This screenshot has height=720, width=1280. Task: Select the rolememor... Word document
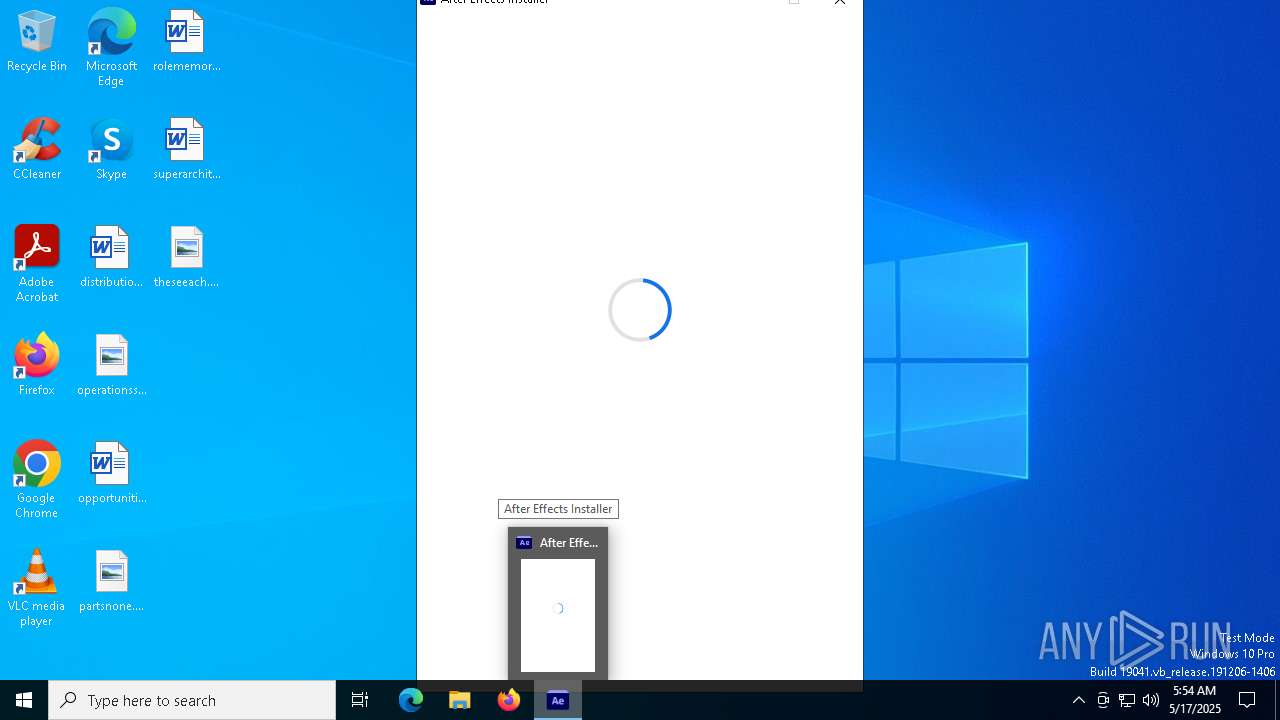[186, 42]
